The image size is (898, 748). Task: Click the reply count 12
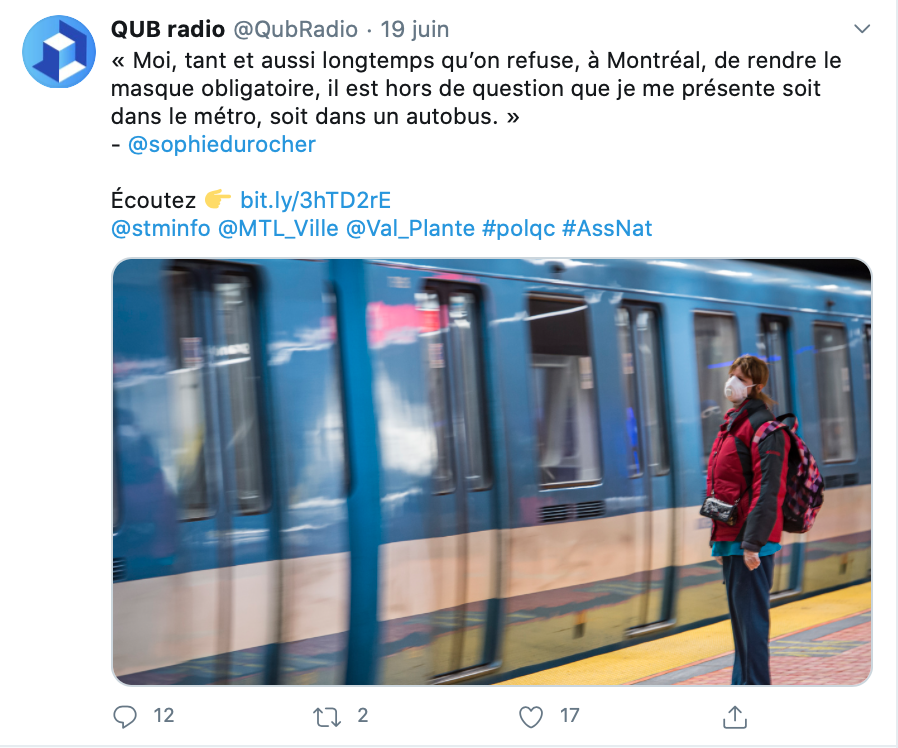point(164,715)
